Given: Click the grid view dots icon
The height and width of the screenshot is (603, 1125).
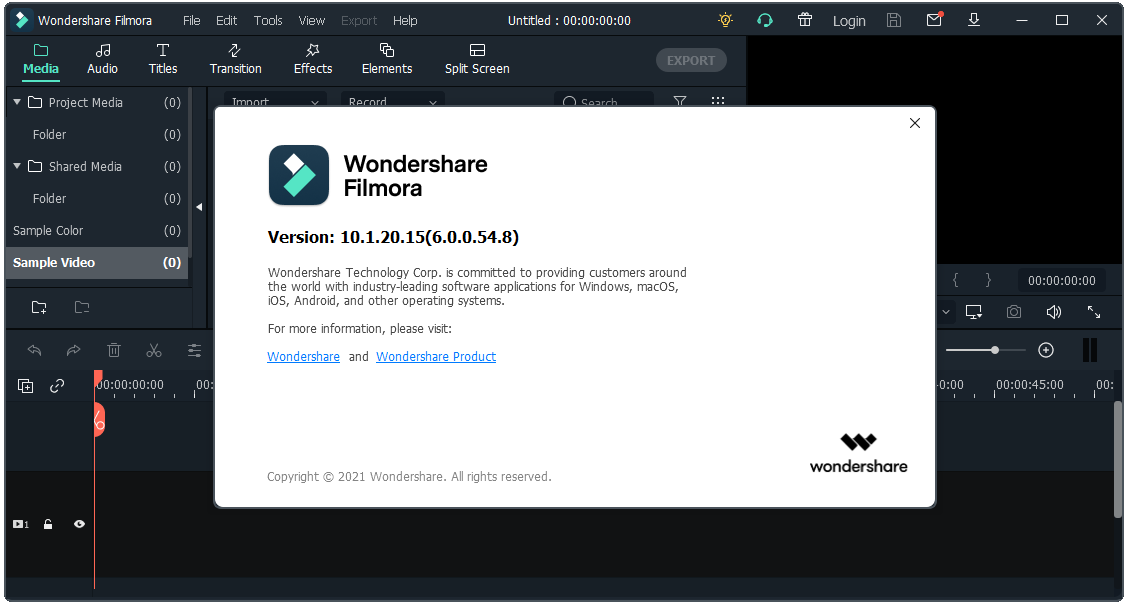Looking at the screenshot, I should pyautogui.click(x=717, y=100).
